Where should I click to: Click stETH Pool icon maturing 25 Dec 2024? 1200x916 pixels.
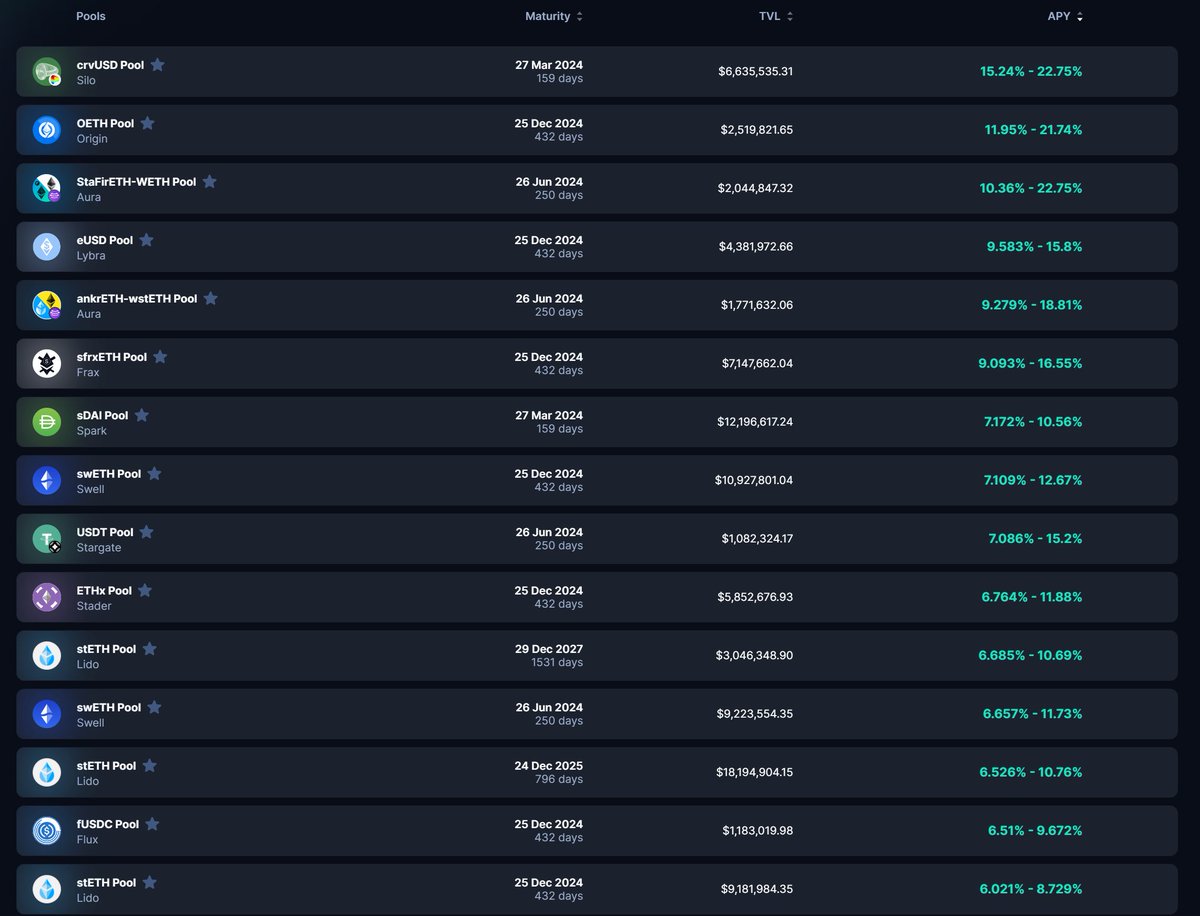pos(47,889)
